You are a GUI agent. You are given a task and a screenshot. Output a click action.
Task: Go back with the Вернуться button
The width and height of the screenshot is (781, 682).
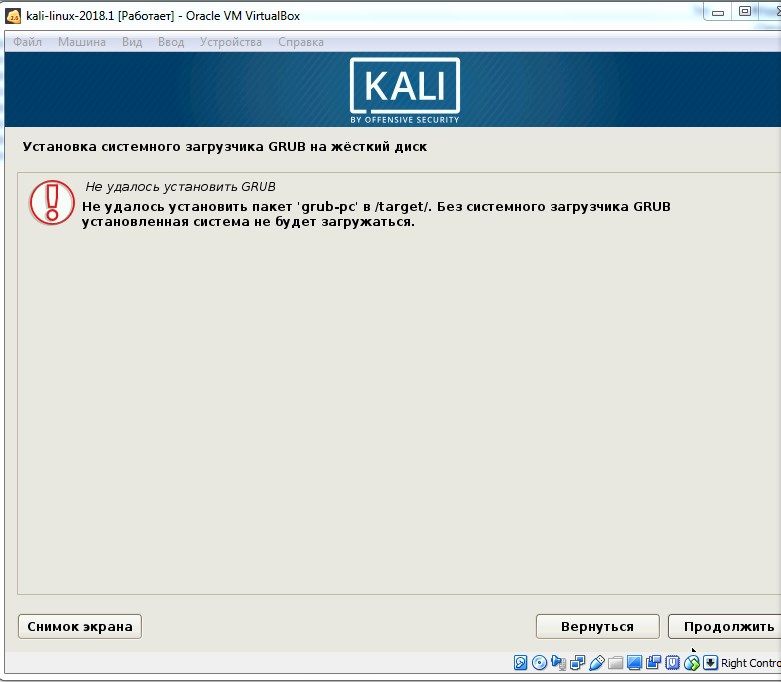pyautogui.click(x=597, y=627)
